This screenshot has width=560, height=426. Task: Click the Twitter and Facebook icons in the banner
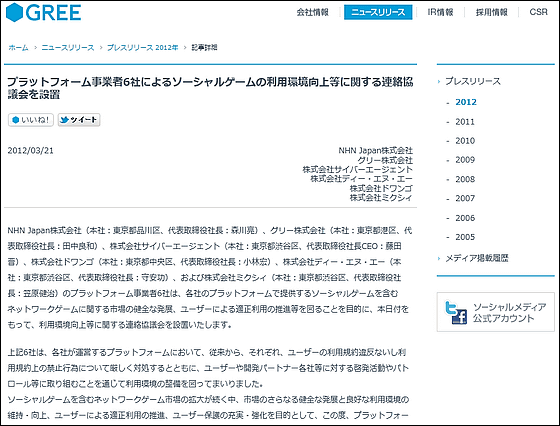(456, 312)
